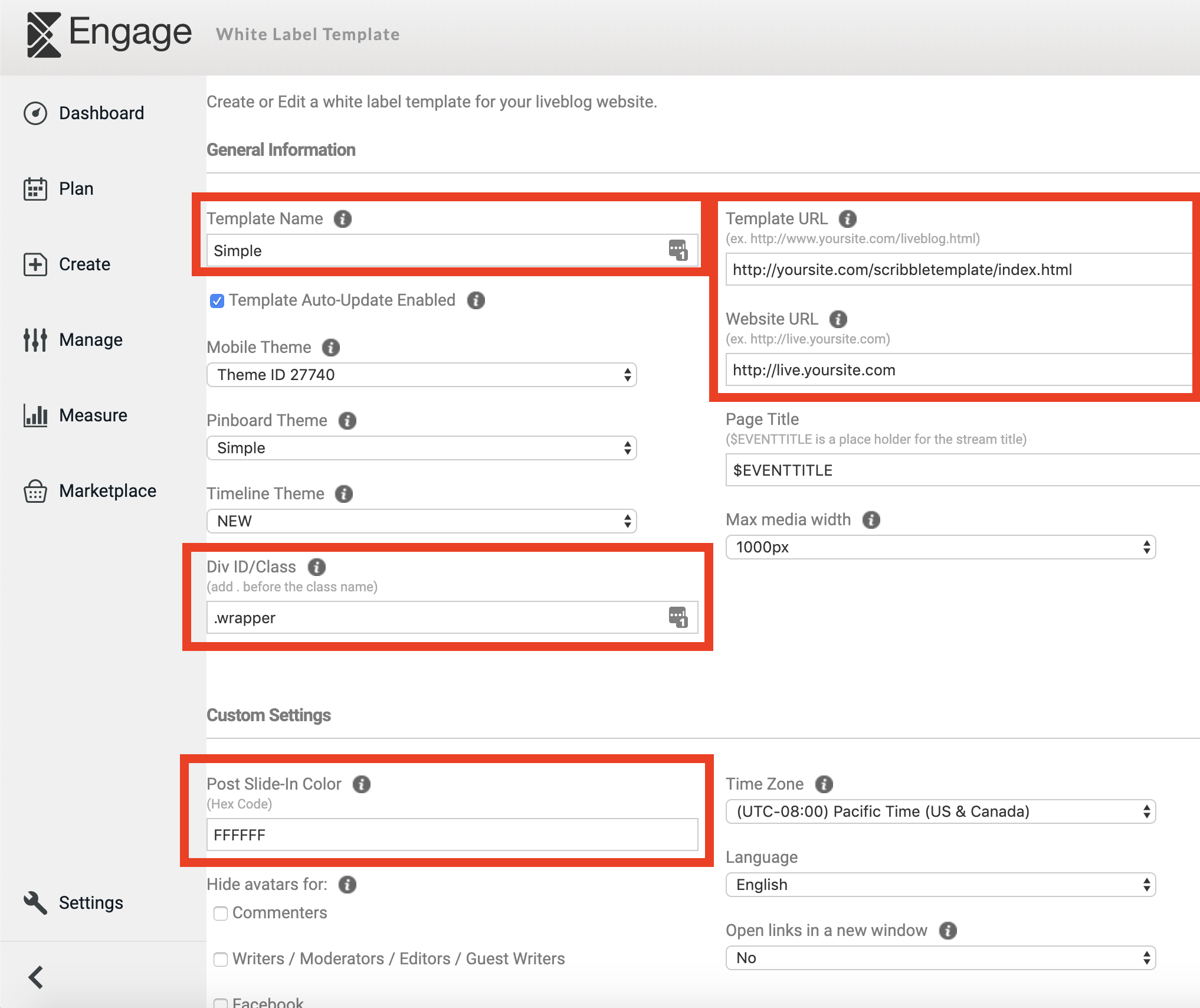Screen dimensions: 1200x1008
Task: Open the Max media width dropdown
Action: click(941, 547)
